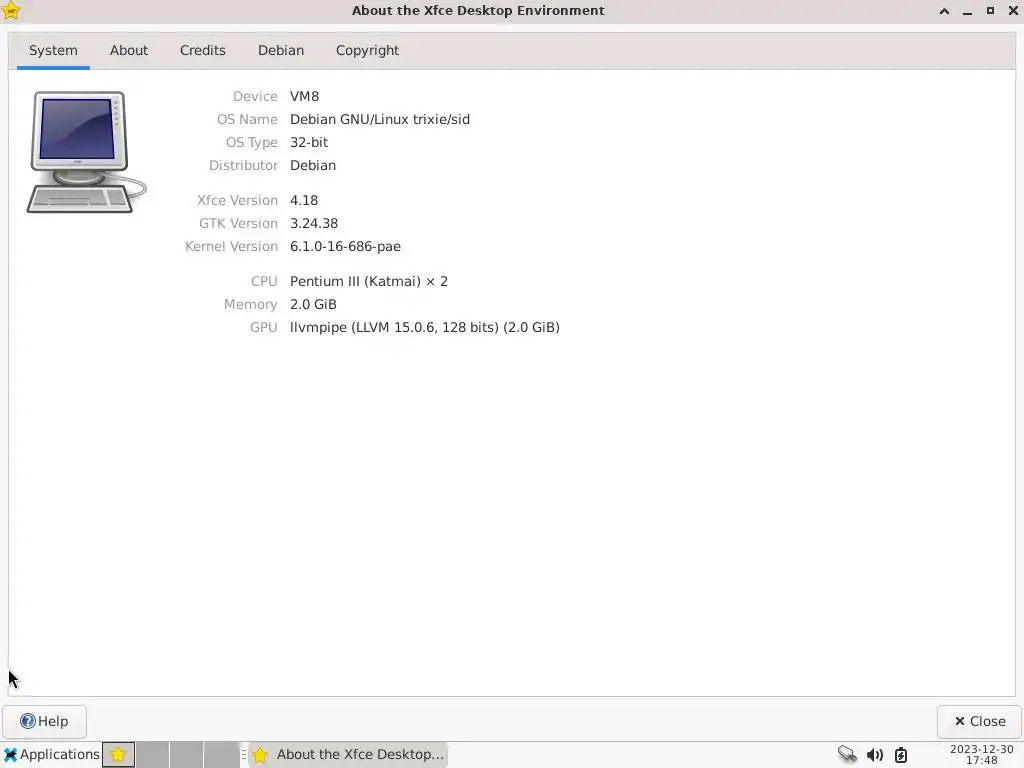Click the Kernel Version label
The height and width of the screenshot is (768, 1024).
pyautogui.click(x=231, y=246)
